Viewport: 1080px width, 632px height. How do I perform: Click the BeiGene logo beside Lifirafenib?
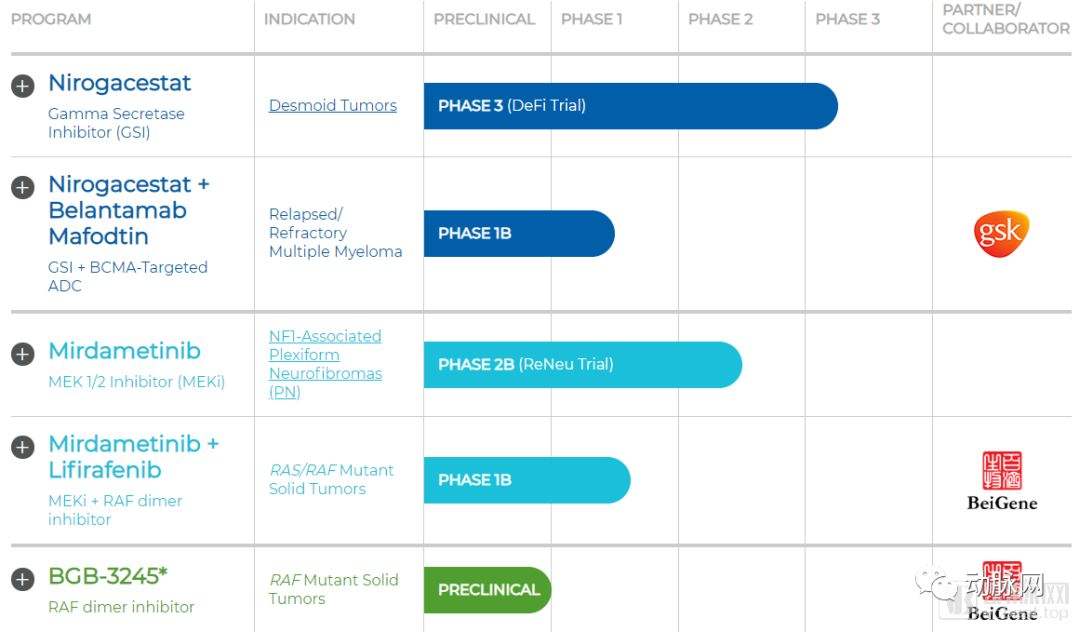(1001, 481)
